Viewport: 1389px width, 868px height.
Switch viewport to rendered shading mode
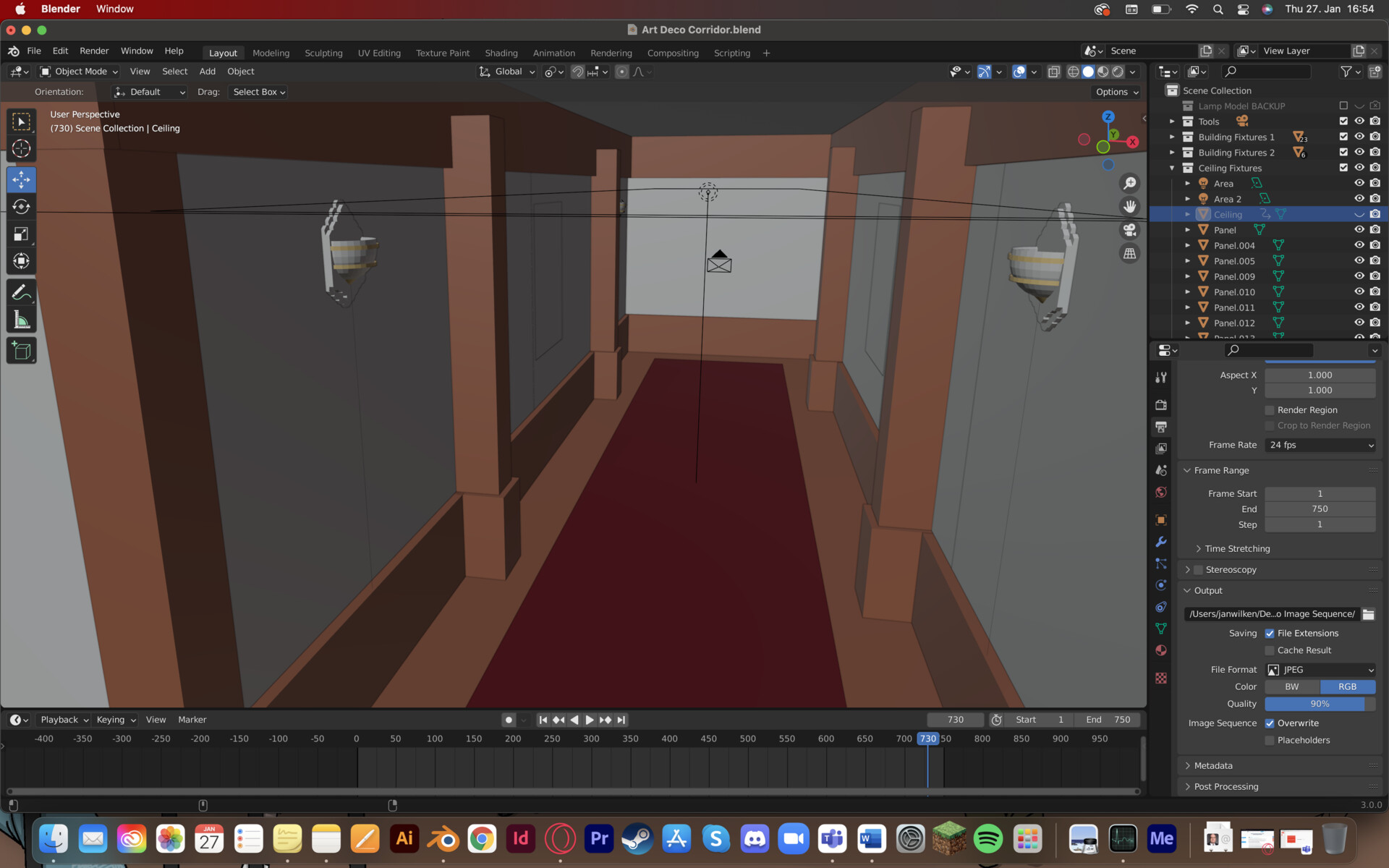(1118, 72)
